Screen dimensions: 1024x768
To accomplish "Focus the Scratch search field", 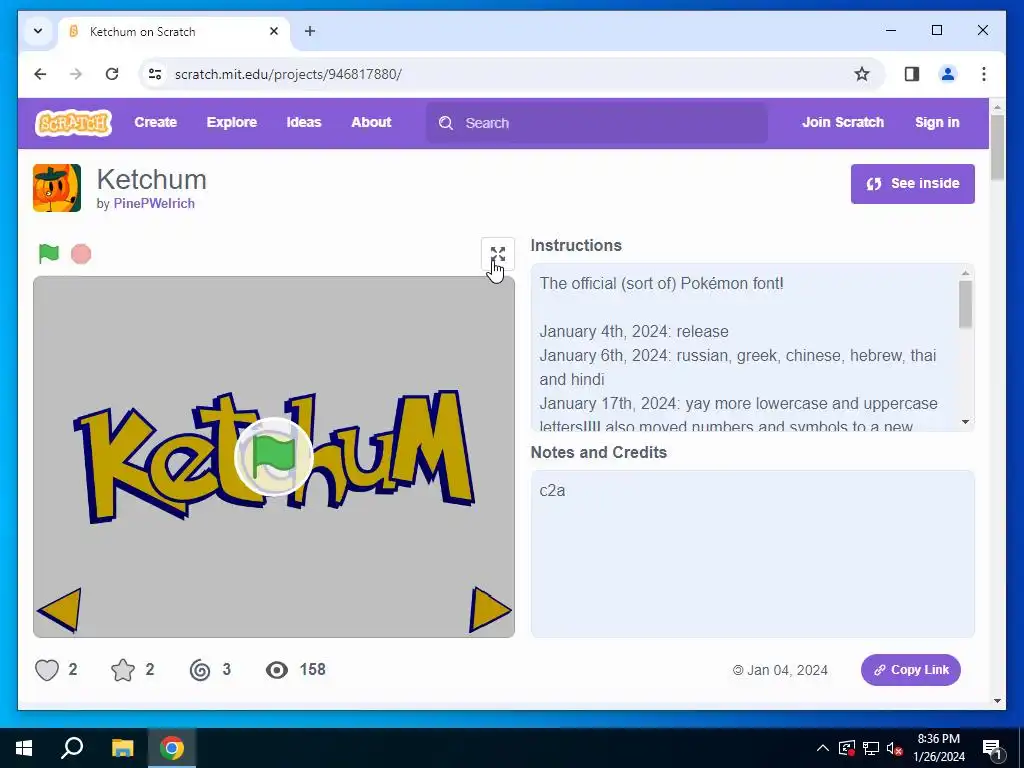I will tap(597, 123).
